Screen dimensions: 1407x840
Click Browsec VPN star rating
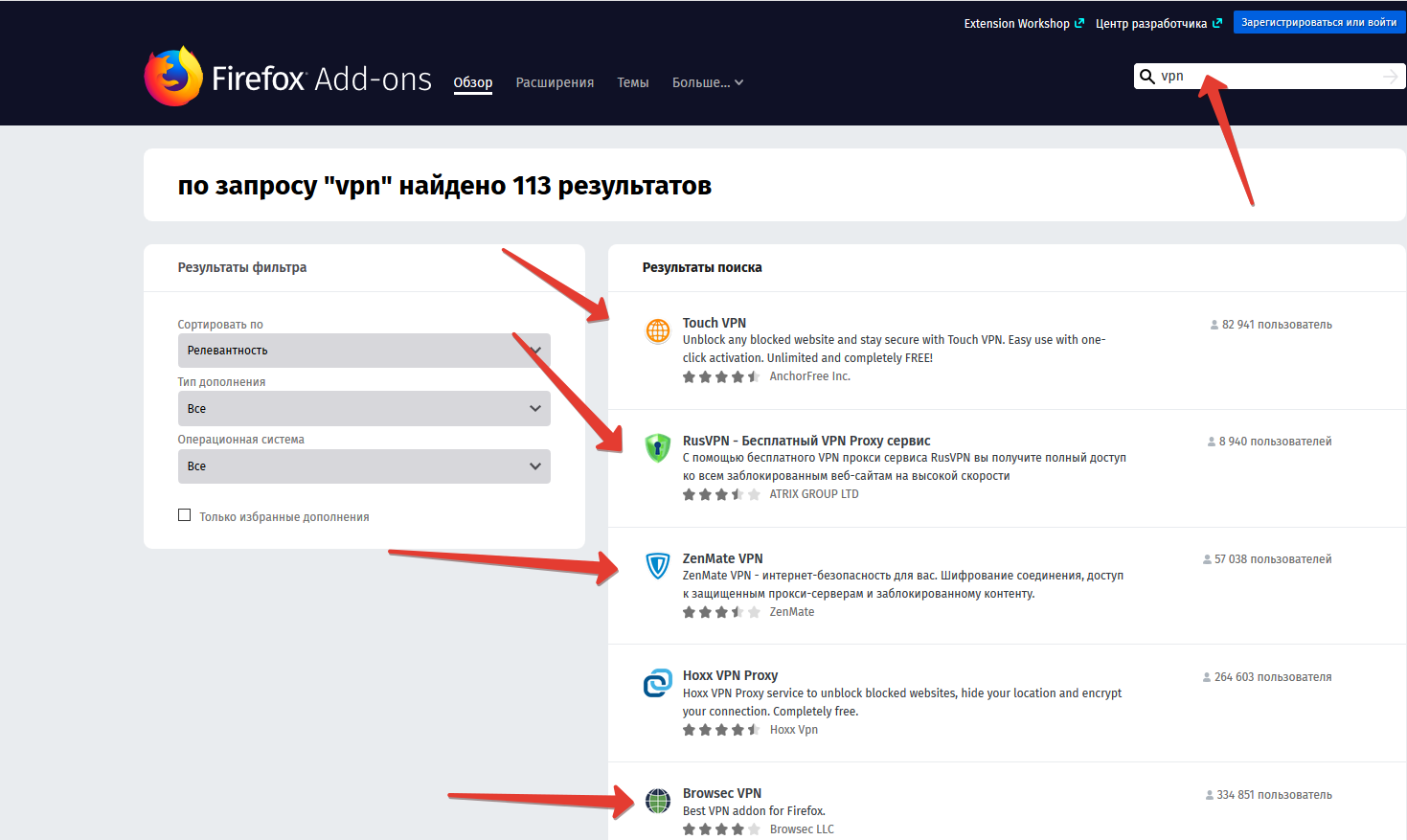coord(721,829)
